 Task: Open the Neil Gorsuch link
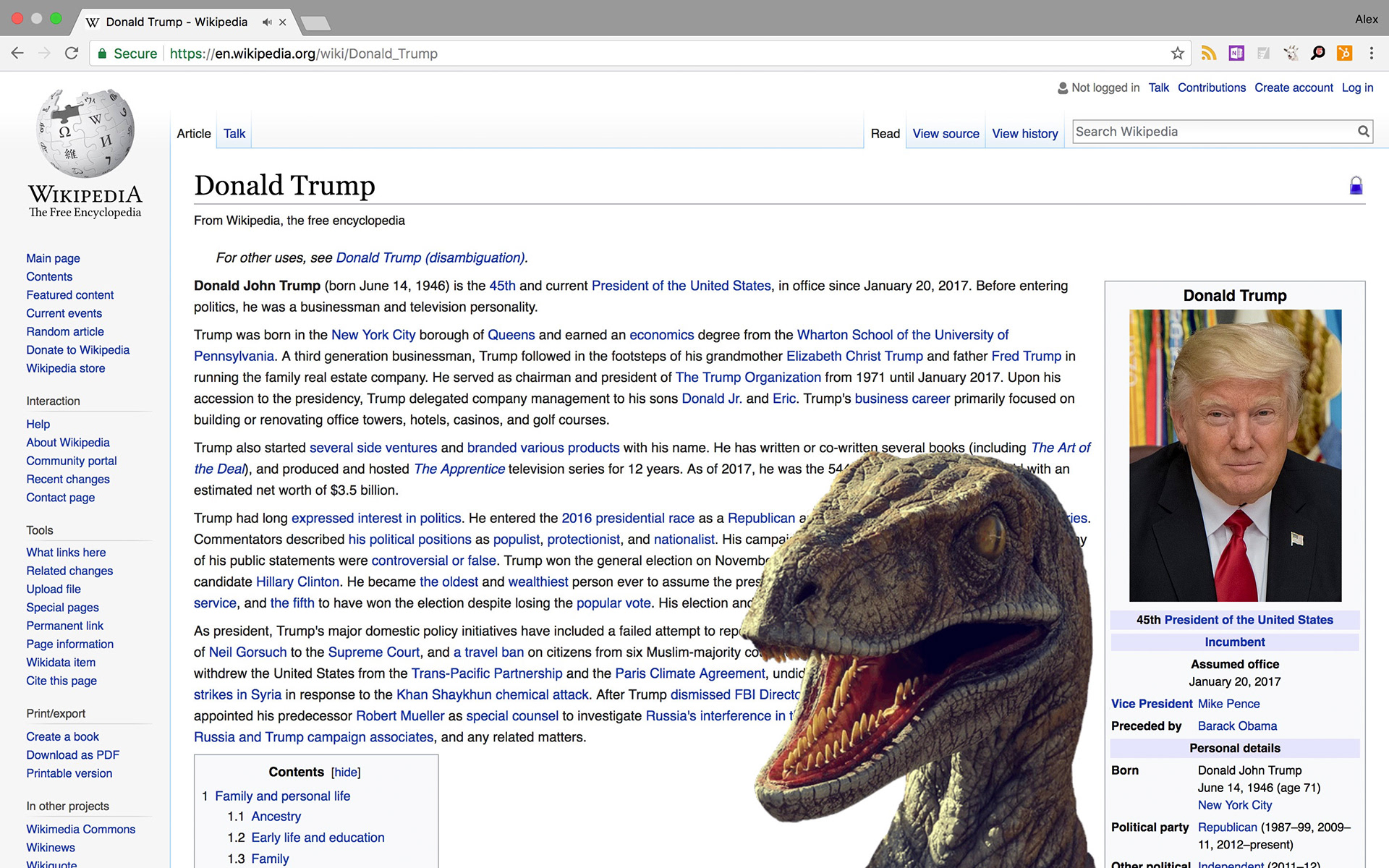(x=248, y=652)
